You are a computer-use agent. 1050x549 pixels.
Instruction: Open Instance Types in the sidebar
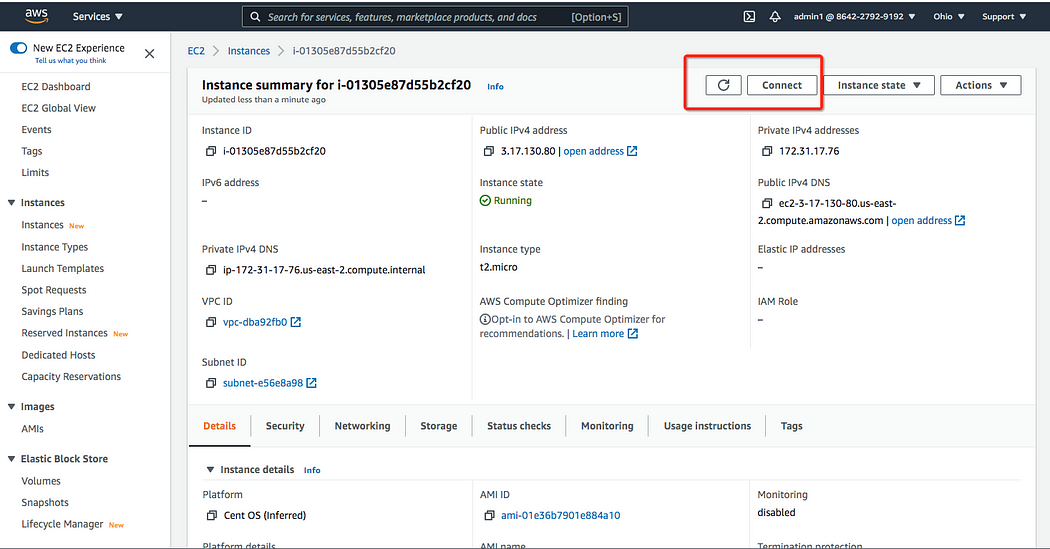pos(54,247)
